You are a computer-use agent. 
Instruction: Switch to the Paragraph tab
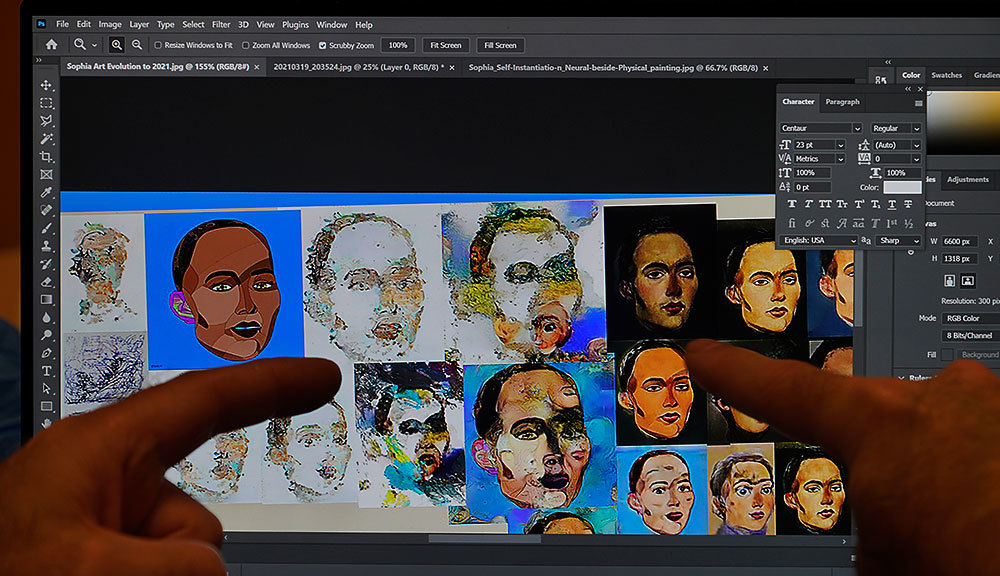pyautogui.click(x=842, y=102)
